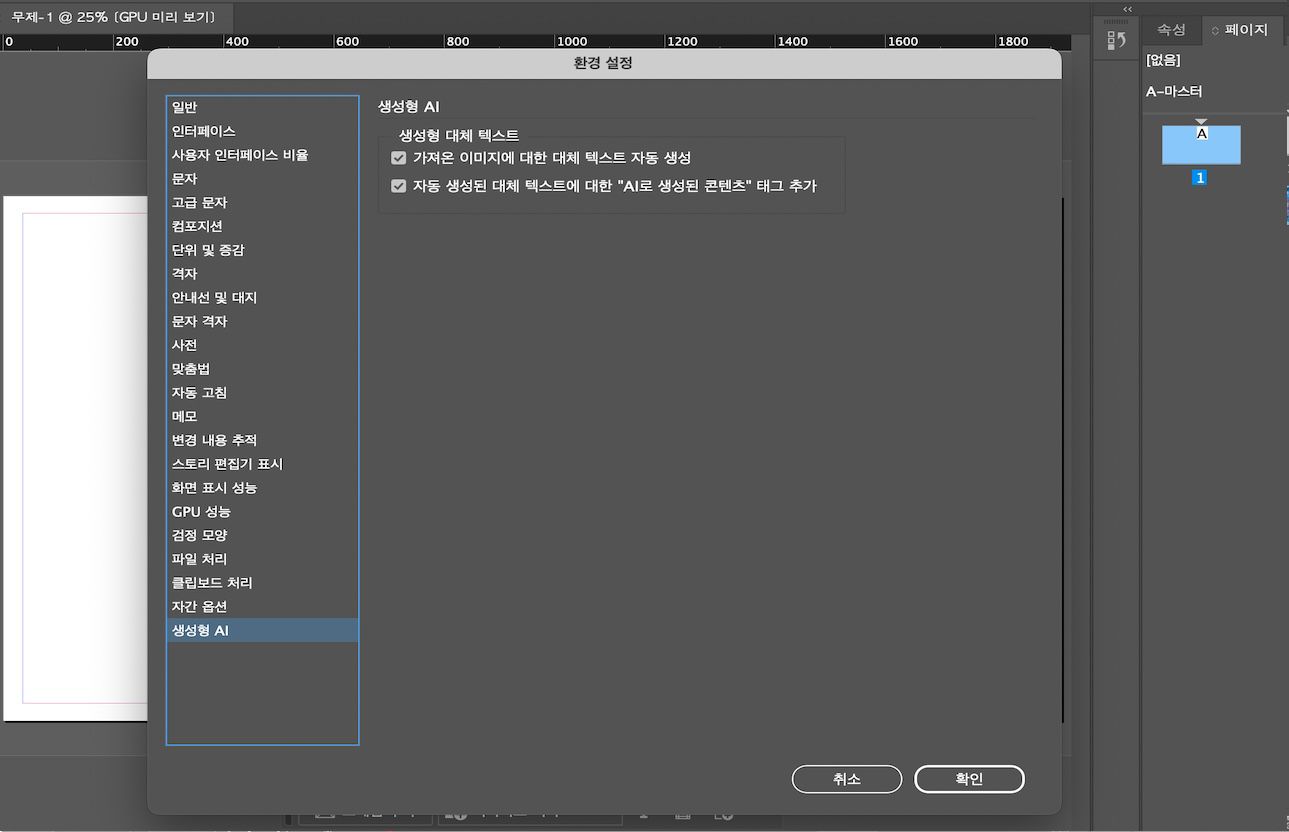This screenshot has width=1289, height=832.
Task: Uncheck "AI로 생성된 콘텐츠" 태그 추가 option
Action: [399, 186]
